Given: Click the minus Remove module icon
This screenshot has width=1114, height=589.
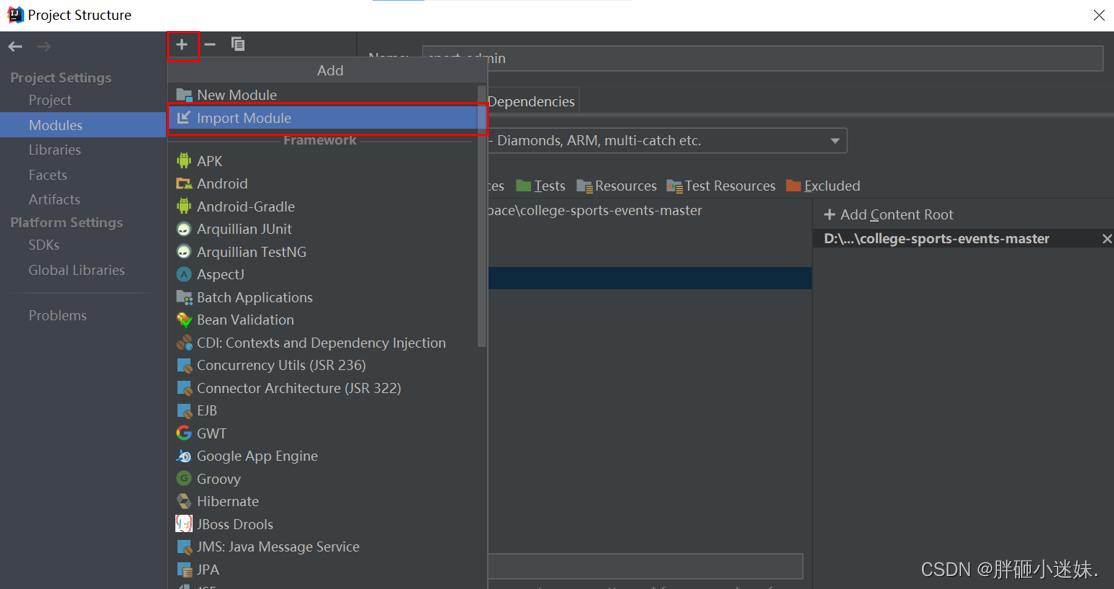Looking at the screenshot, I should click(210, 45).
